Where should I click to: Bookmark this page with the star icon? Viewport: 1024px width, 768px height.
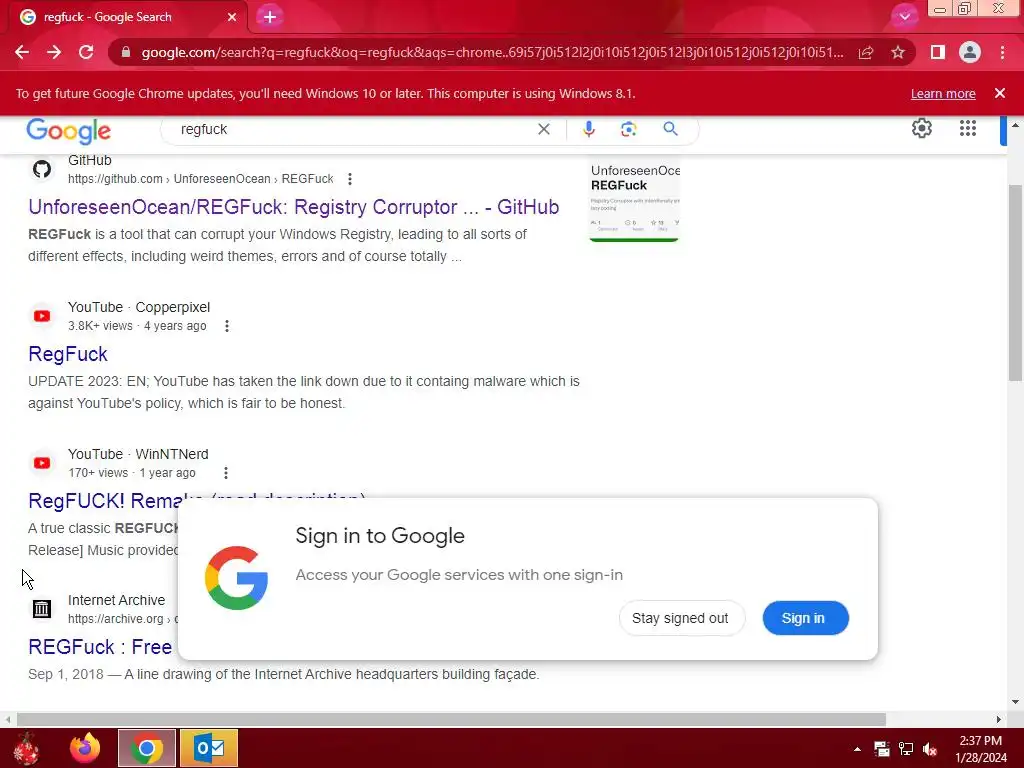pos(898,52)
